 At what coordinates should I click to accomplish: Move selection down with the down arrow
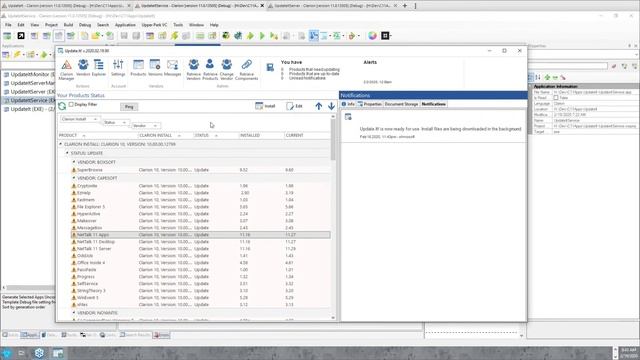tap(331, 106)
